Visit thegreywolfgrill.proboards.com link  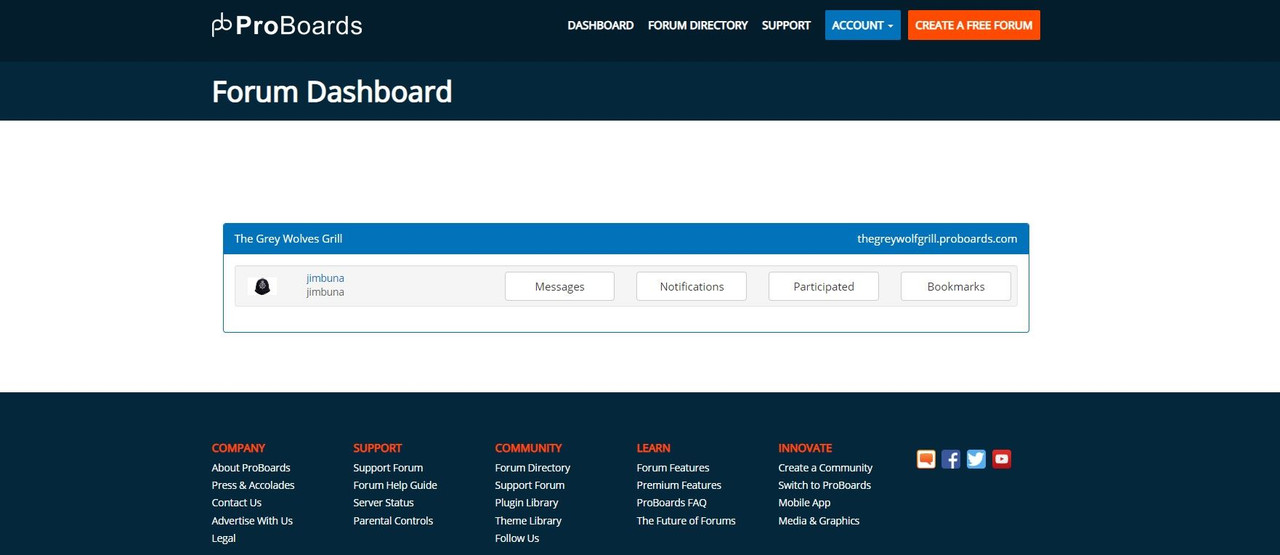937,239
